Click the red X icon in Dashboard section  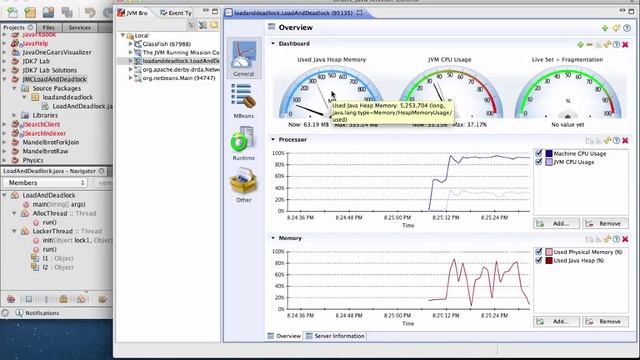point(625,44)
